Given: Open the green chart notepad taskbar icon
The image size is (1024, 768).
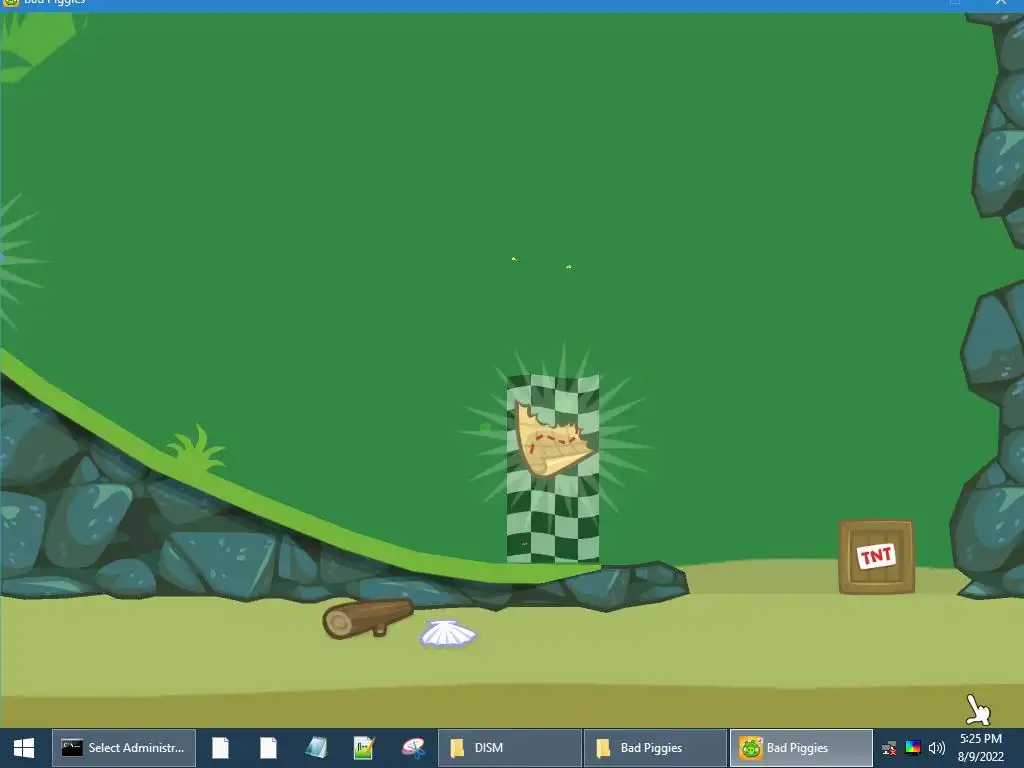Looking at the screenshot, I should tap(364, 748).
